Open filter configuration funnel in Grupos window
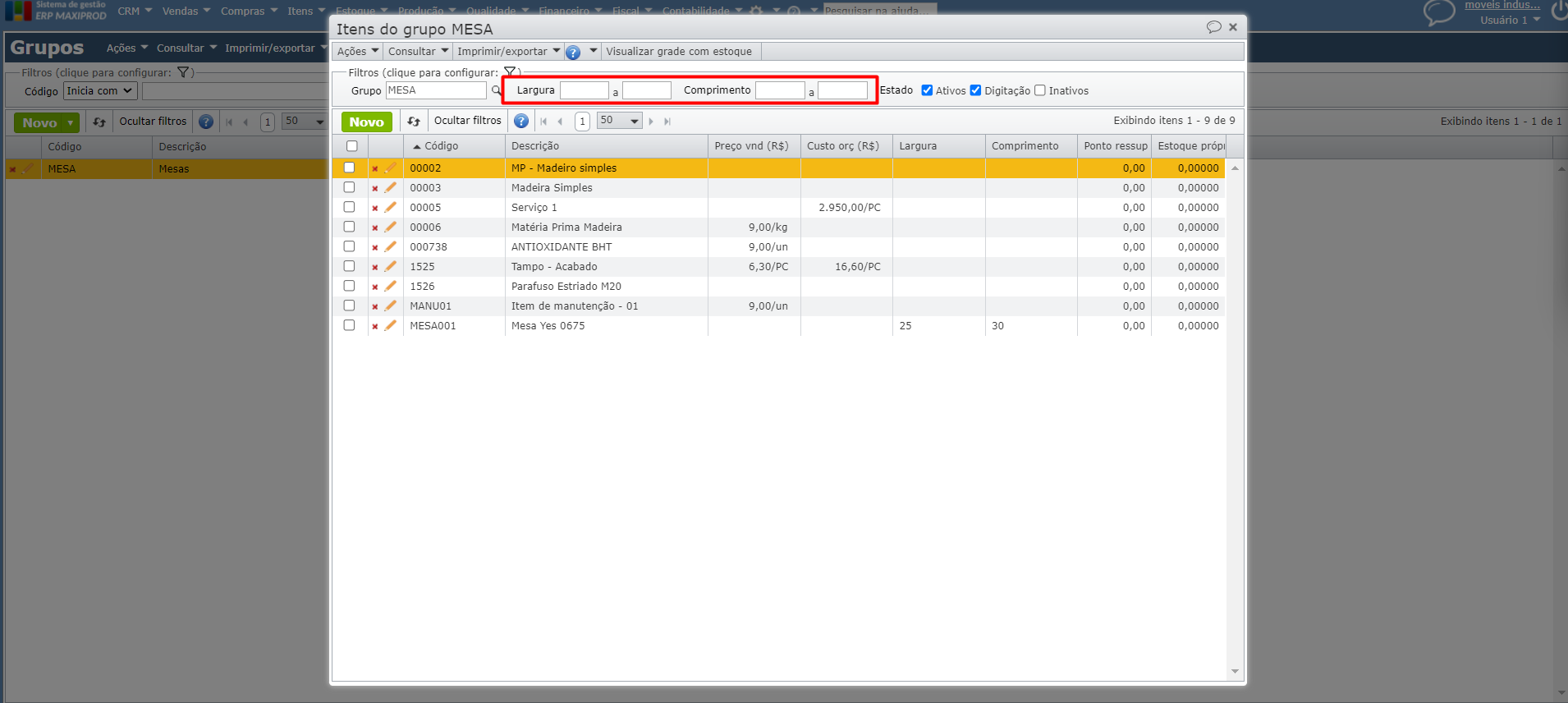This screenshot has width=1568, height=703. (x=183, y=72)
